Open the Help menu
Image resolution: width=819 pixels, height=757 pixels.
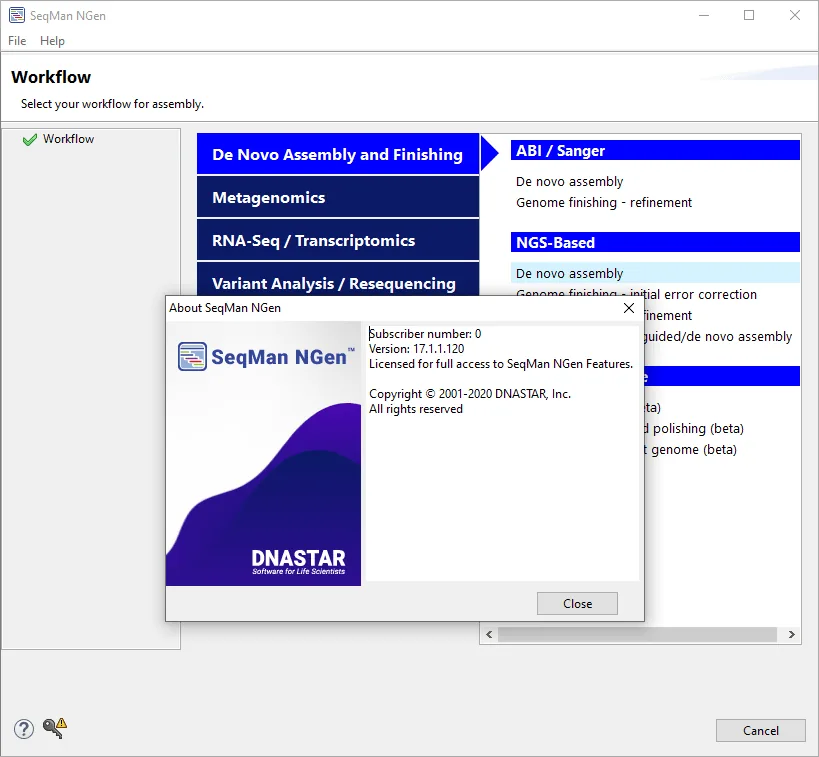(x=52, y=41)
